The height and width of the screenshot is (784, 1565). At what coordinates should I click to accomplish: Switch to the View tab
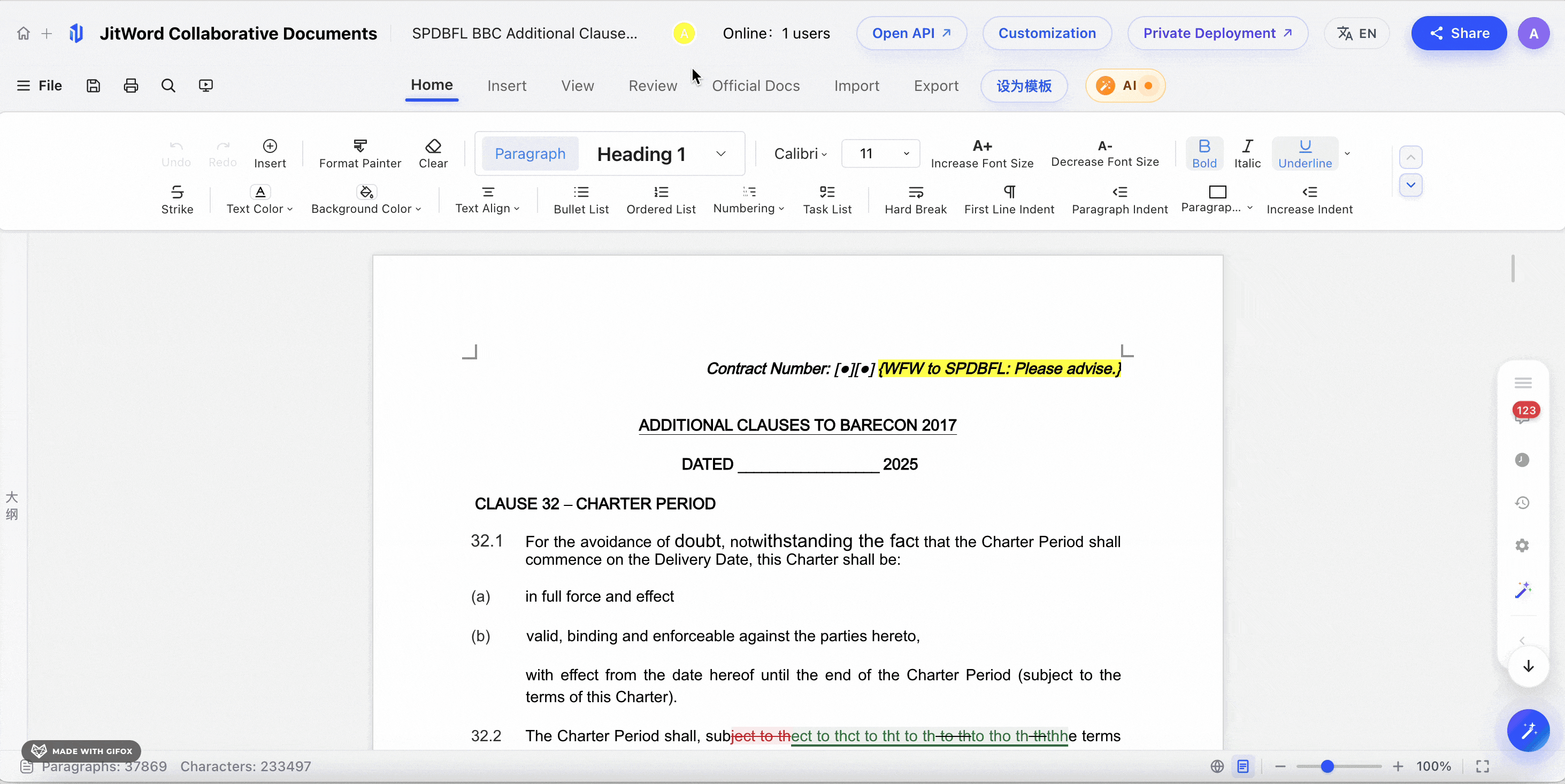[577, 86]
